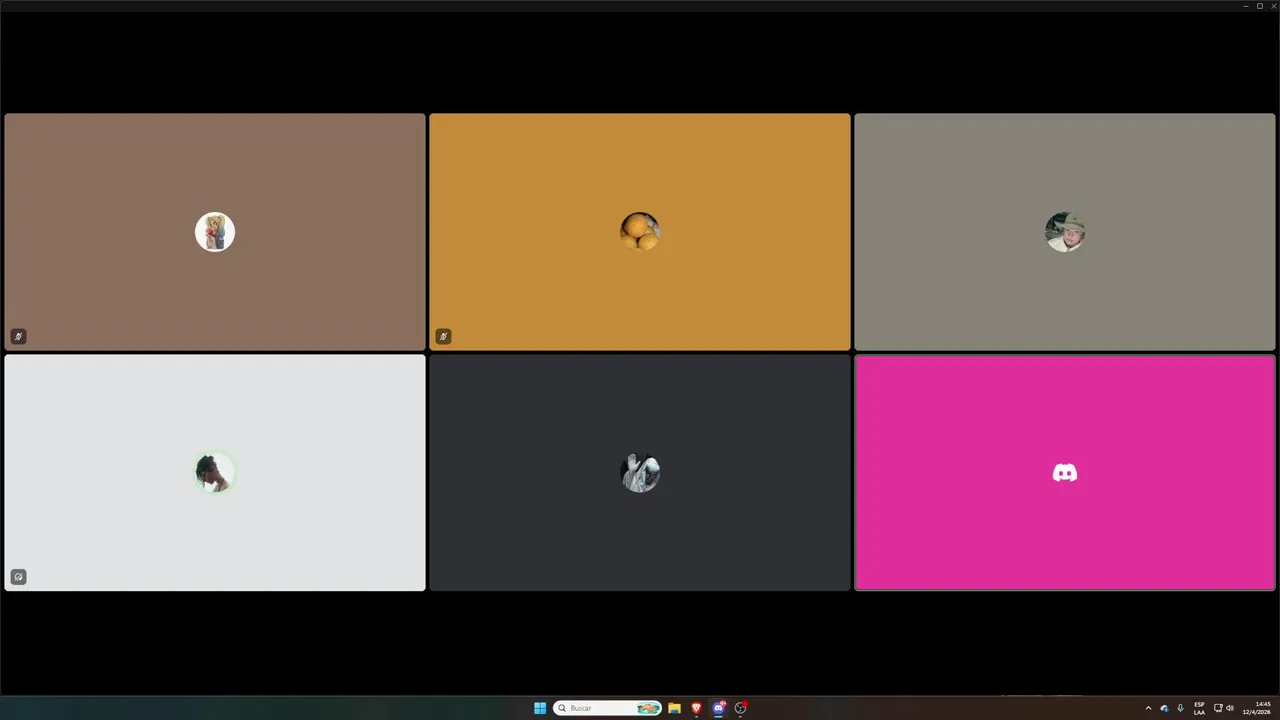Select the green-ringed speaking avatar in the light tile
This screenshot has width=1280, height=720.
(x=215, y=472)
